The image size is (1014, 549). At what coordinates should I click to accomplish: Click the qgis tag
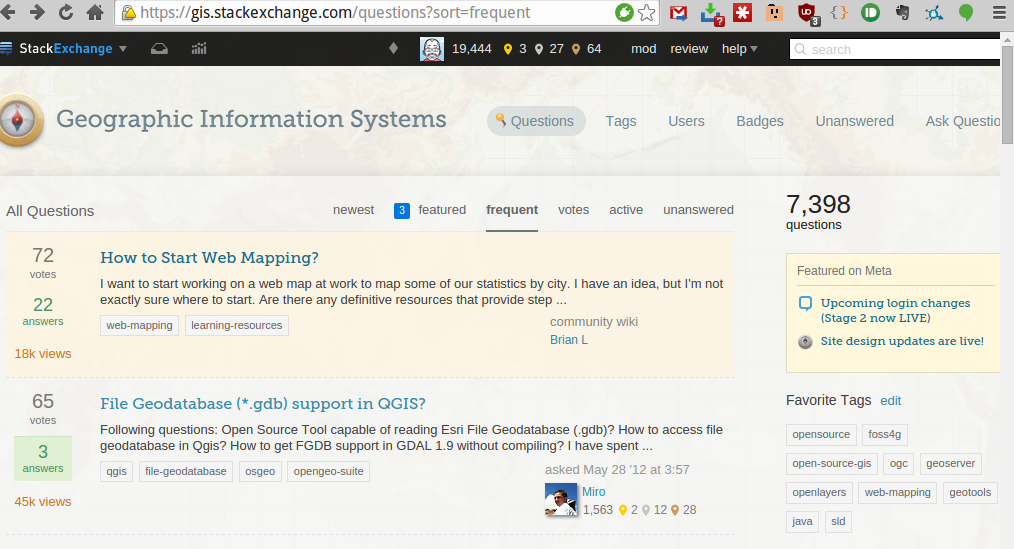(x=116, y=471)
